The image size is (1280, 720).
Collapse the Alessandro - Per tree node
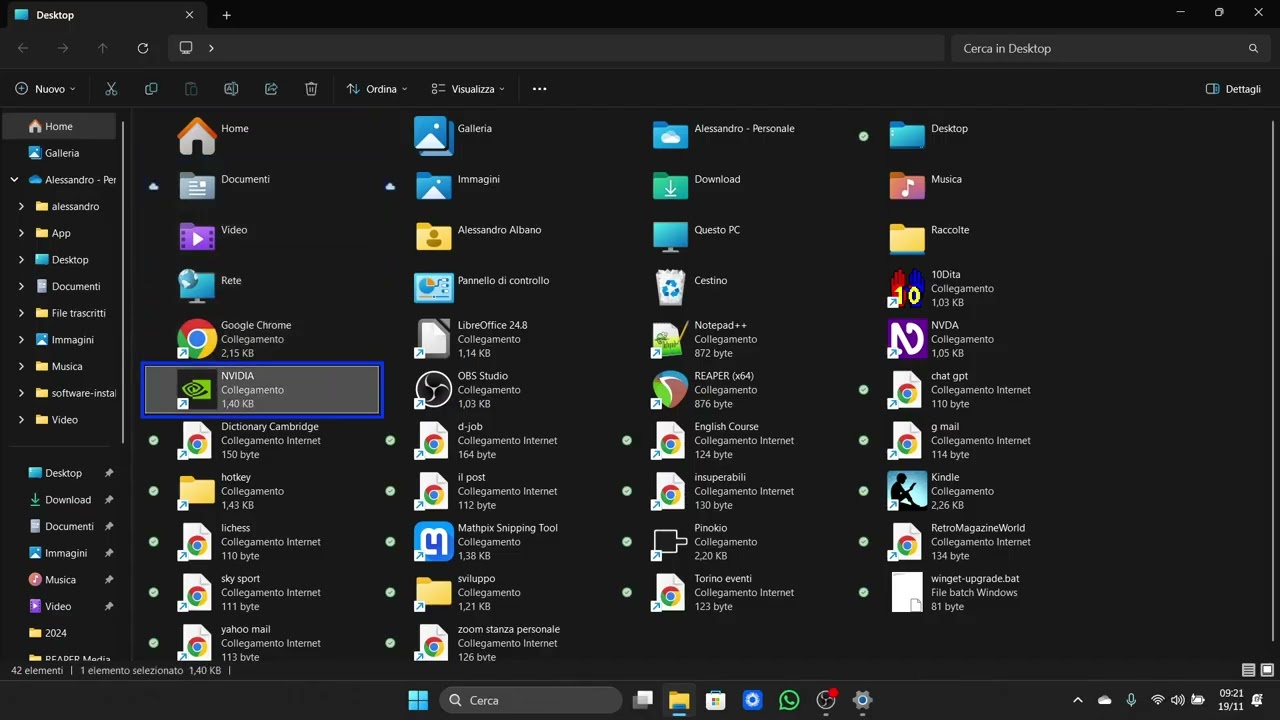click(x=14, y=180)
